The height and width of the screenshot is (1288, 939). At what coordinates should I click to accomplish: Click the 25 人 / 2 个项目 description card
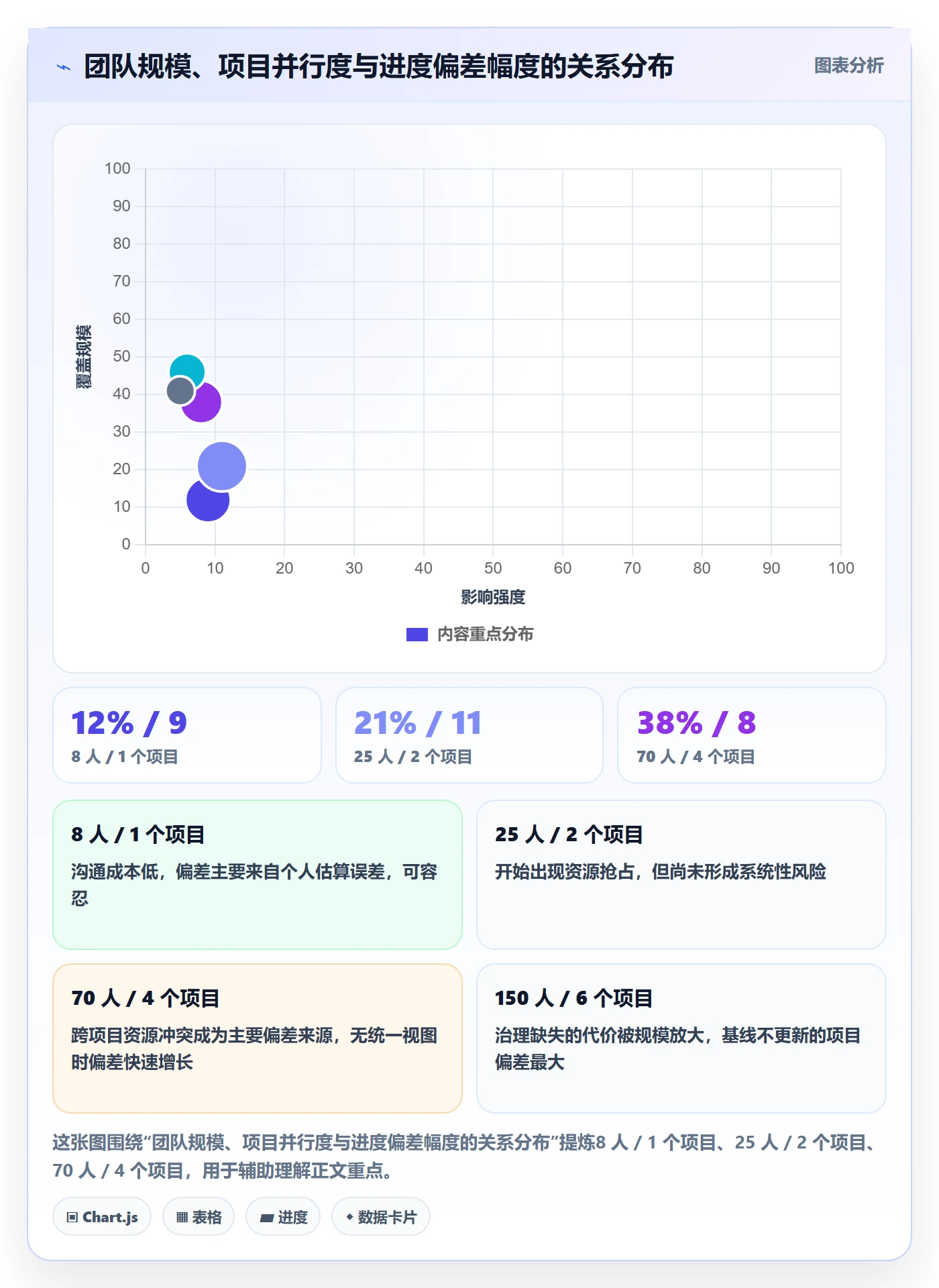coord(681,875)
